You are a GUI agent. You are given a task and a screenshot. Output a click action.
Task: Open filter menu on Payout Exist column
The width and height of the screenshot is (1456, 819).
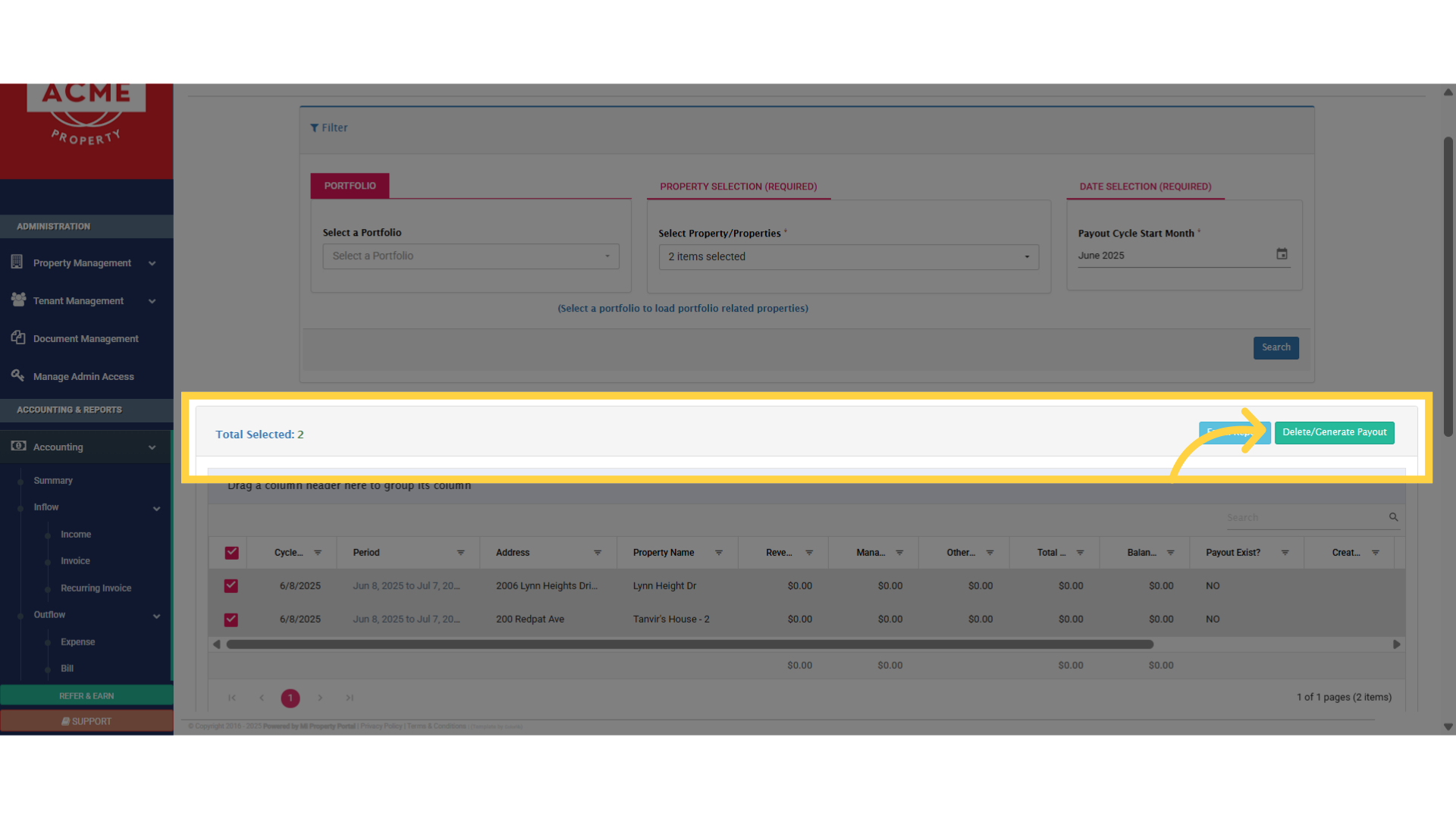click(x=1285, y=553)
